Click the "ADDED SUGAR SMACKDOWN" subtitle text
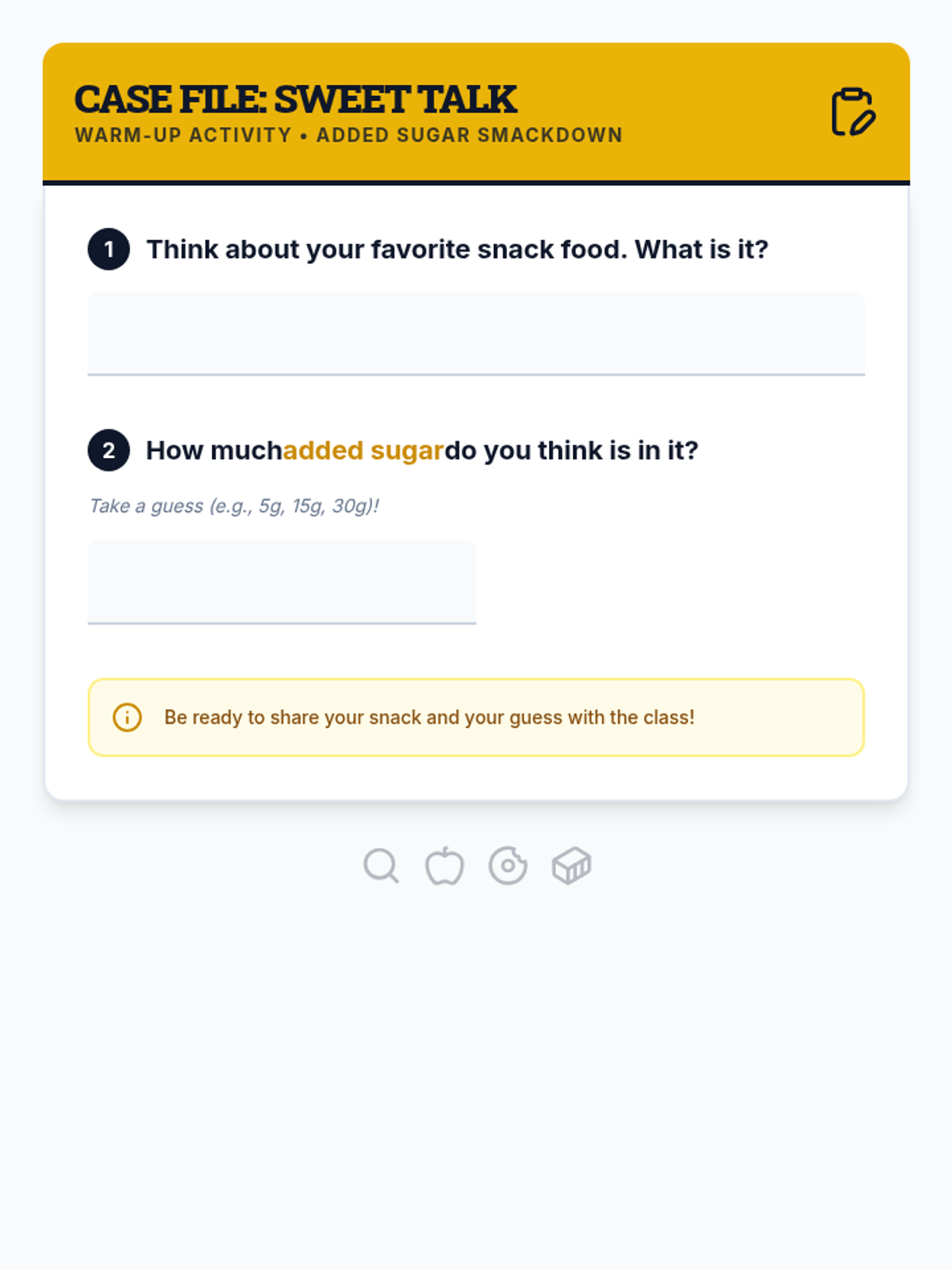Viewport: 952px width, 1270px height. coord(469,136)
